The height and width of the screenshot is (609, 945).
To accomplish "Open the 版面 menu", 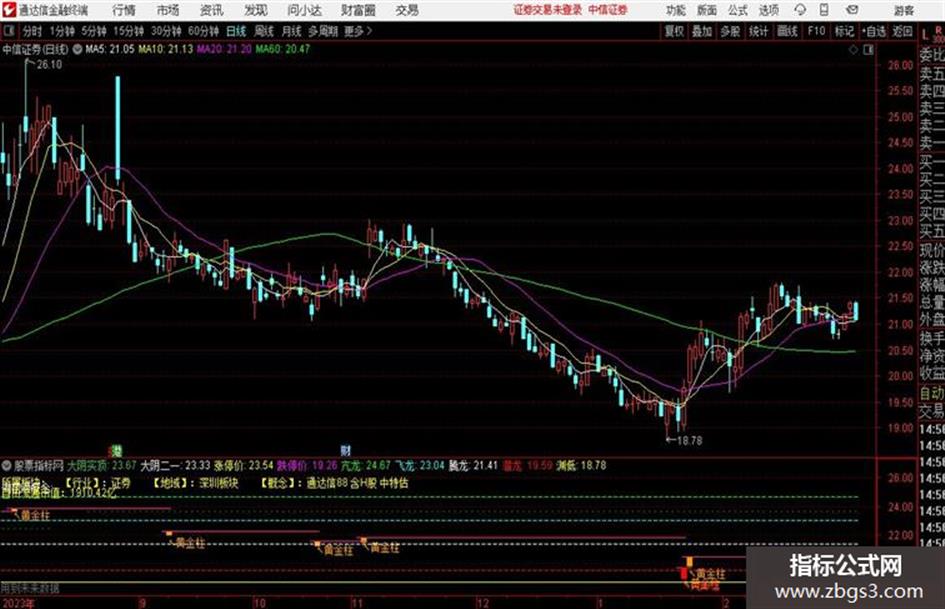I will 706,10.
